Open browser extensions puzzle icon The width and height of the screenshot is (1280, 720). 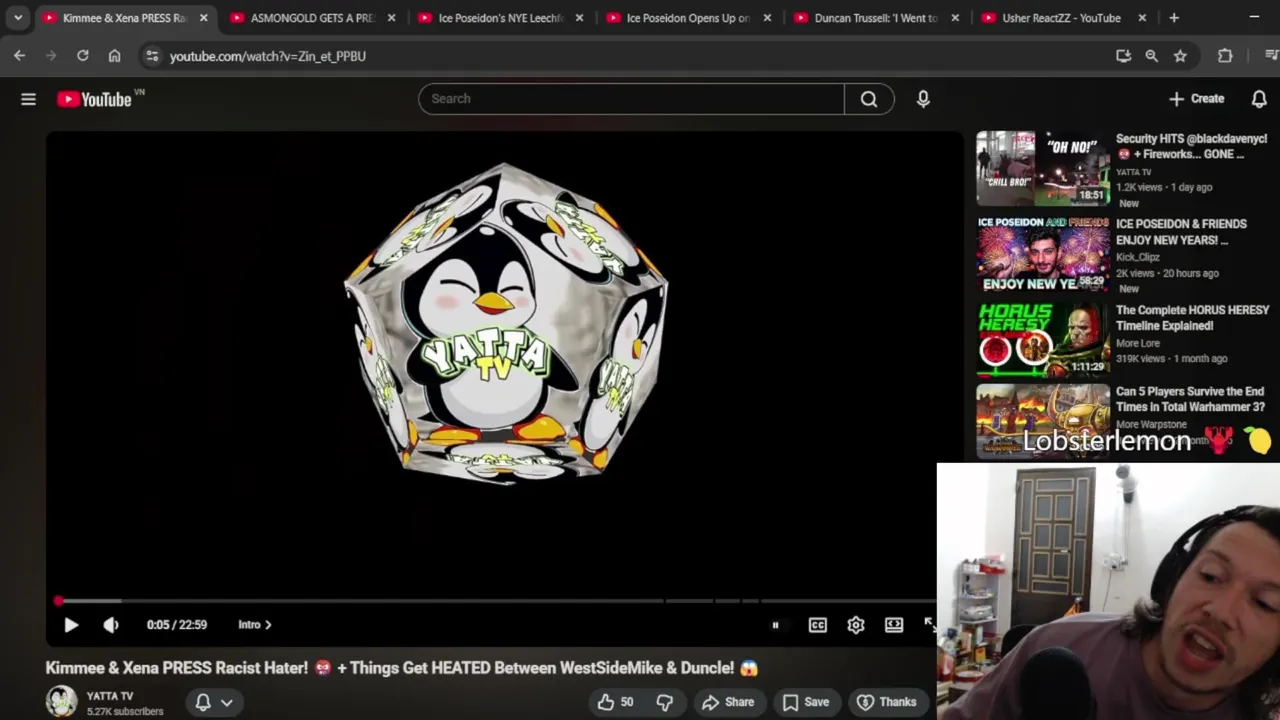point(1225,56)
